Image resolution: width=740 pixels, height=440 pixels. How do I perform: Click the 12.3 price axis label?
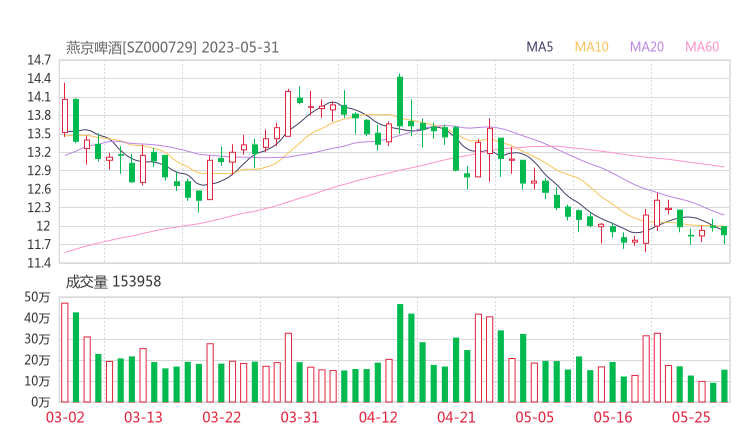[x=39, y=208]
